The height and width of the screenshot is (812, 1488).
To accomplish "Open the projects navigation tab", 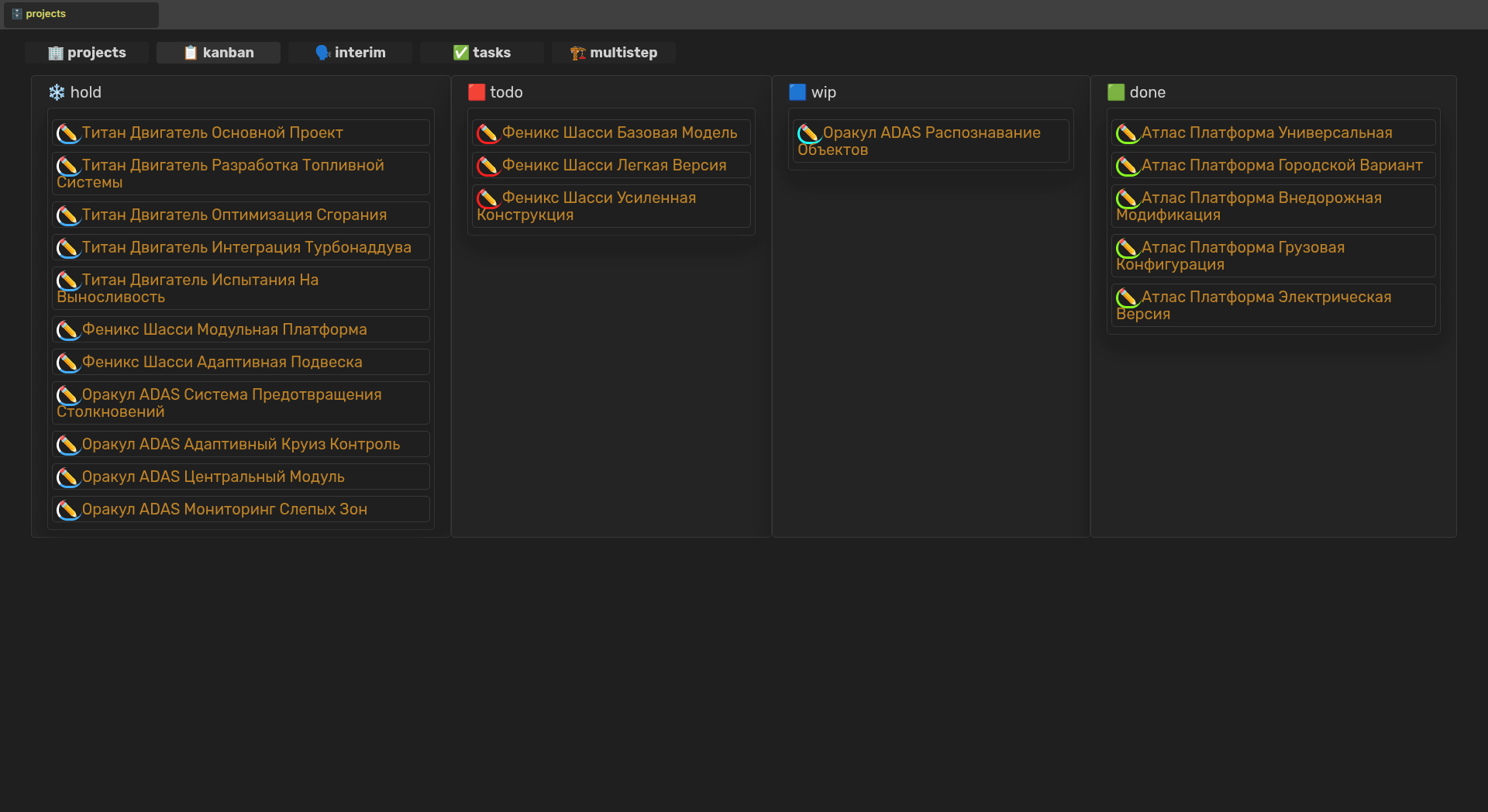I will click(87, 53).
